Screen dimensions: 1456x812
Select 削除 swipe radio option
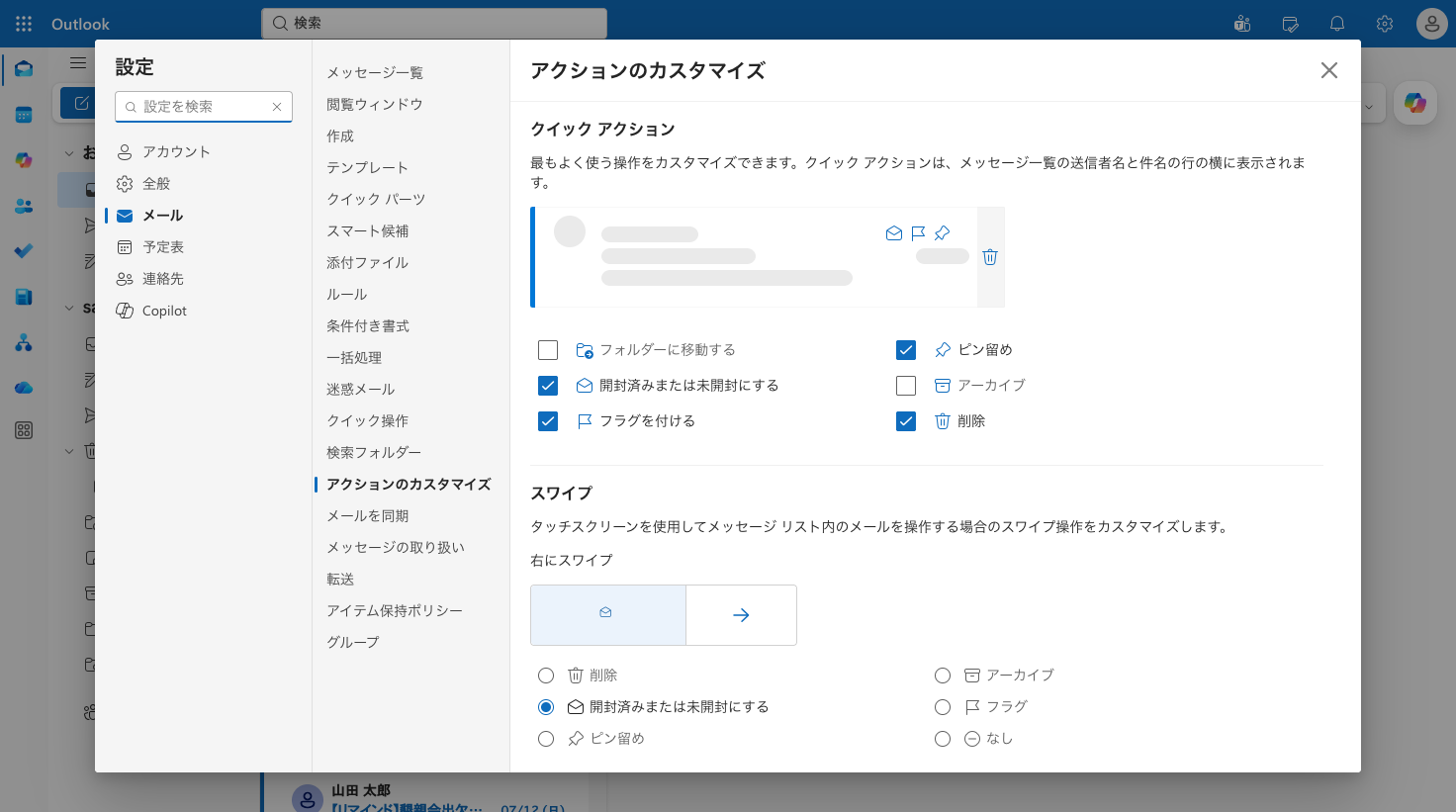pyautogui.click(x=546, y=676)
